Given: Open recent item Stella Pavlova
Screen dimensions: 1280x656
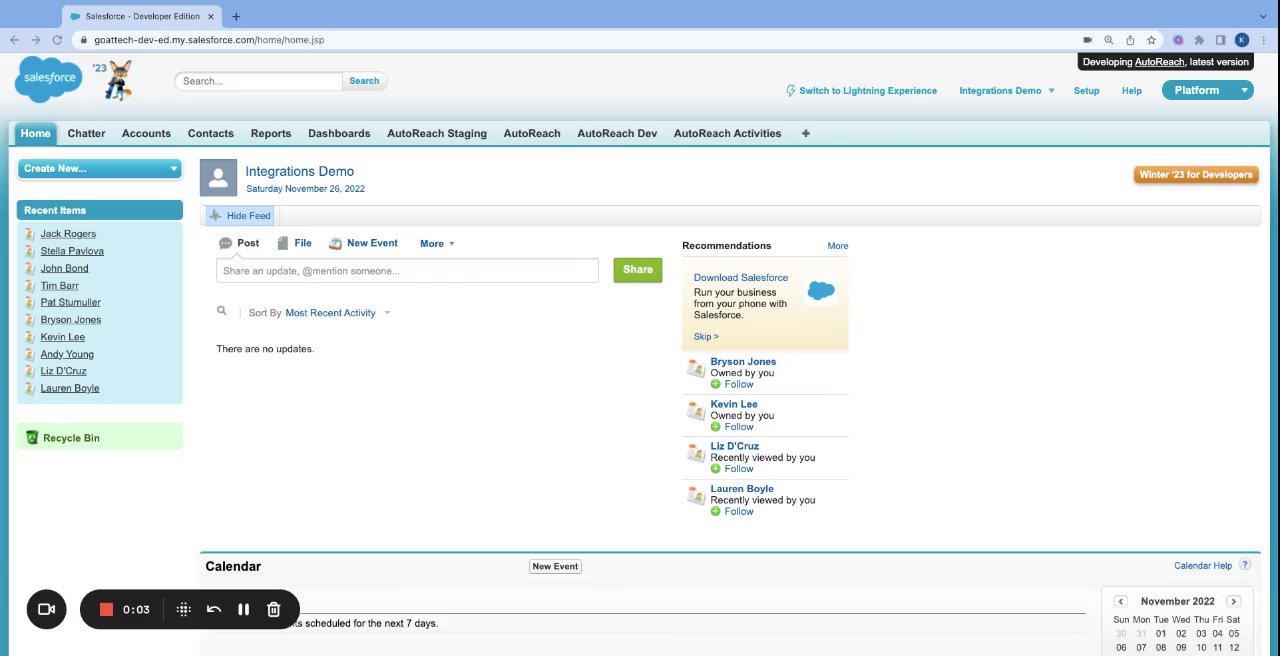Looking at the screenshot, I should pyautogui.click(x=72, y=251).
